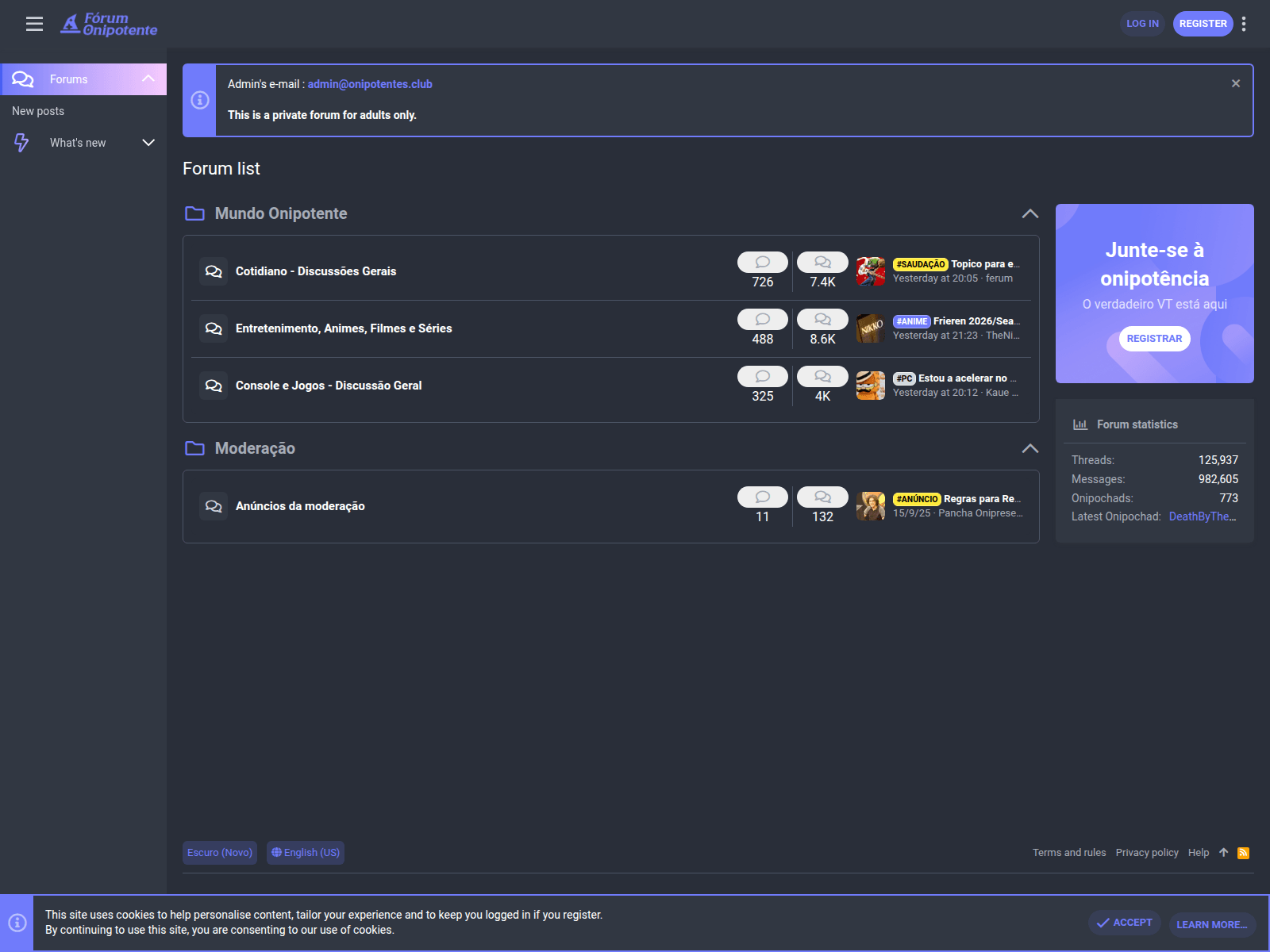Click the scroll-to-top arrow in footer
This screenshot has height=952, width=1270.
(1223, 853)
